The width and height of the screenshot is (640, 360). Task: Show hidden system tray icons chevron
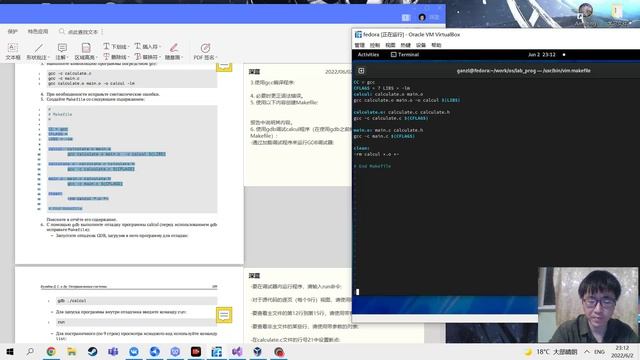(587, 351)
